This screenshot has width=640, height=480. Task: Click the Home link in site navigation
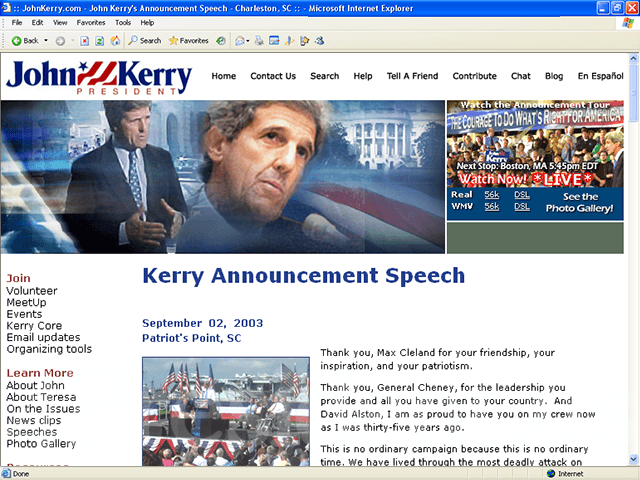[224, 76]
